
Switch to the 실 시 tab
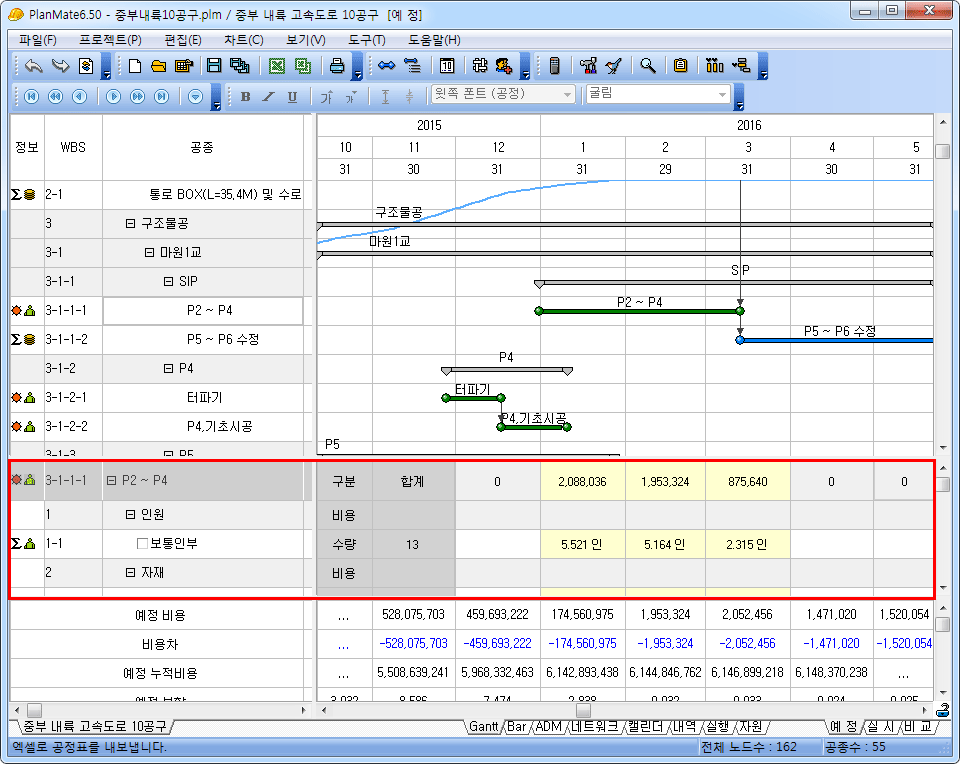click(x=880, y=727)
